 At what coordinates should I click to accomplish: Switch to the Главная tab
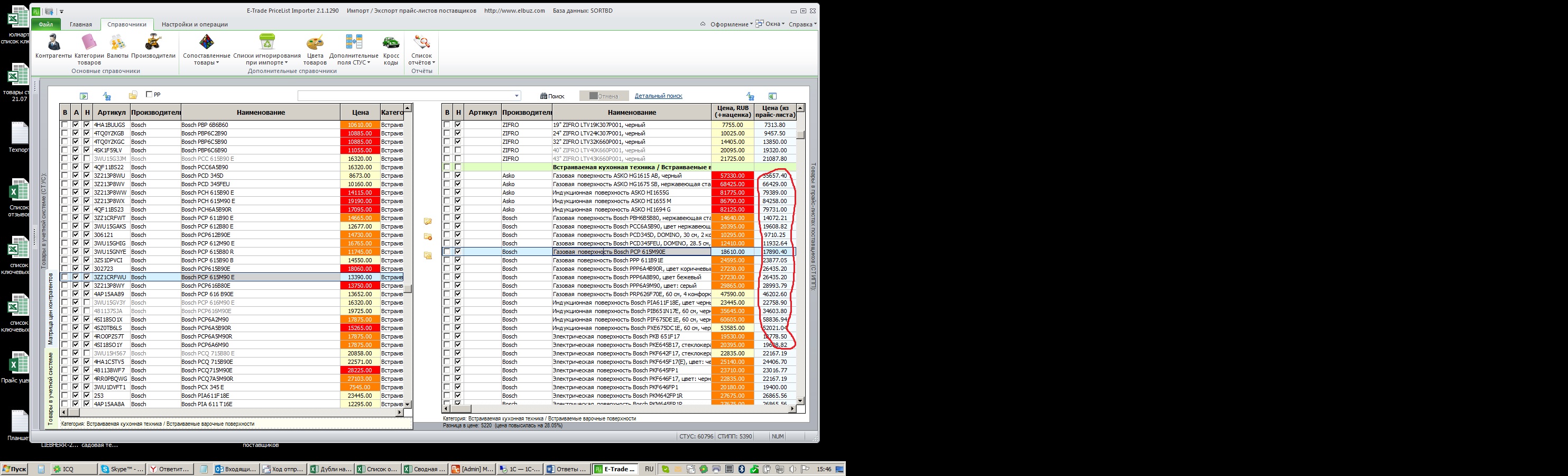pyautogui.click(x=80, y=24)
